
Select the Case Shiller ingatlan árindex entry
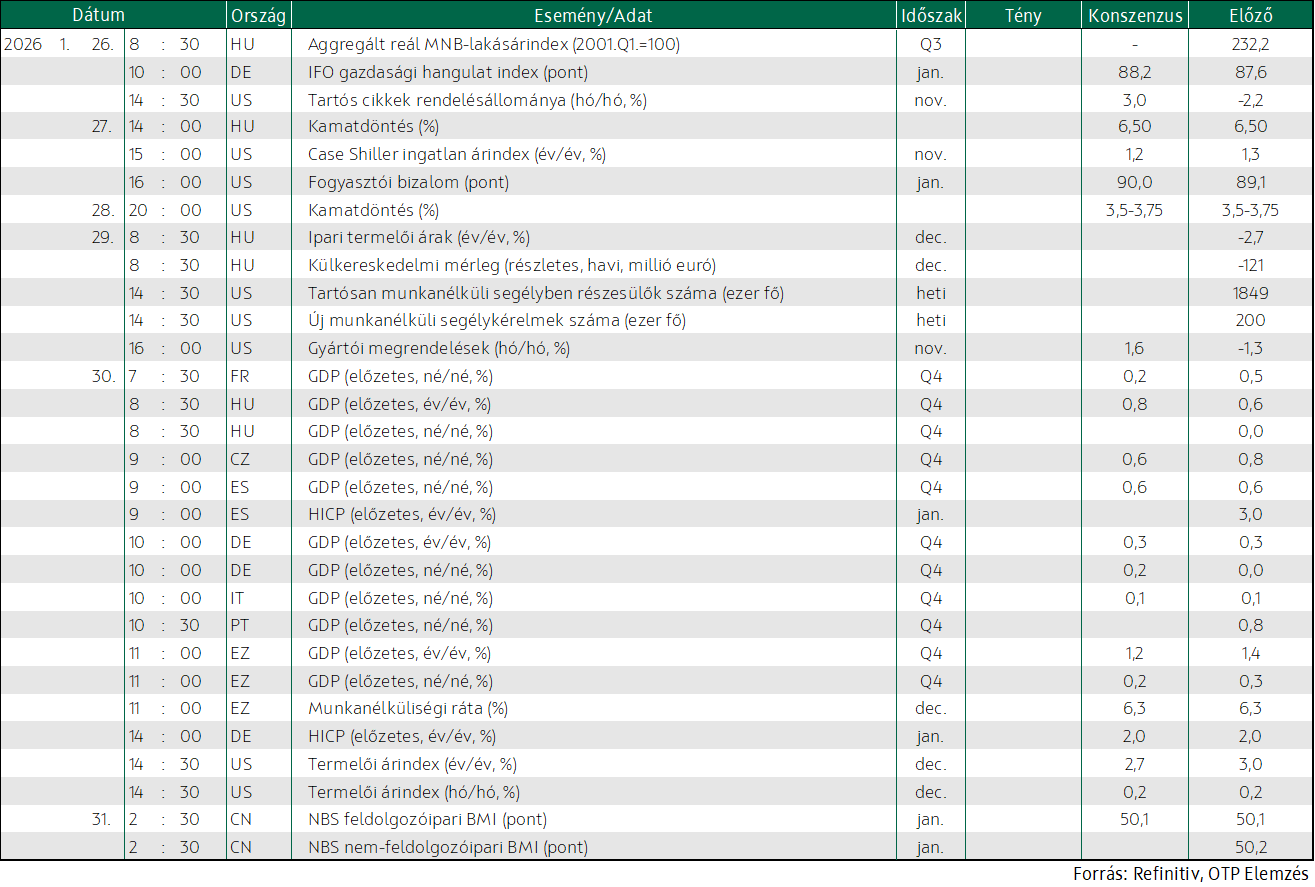(457, 155)
